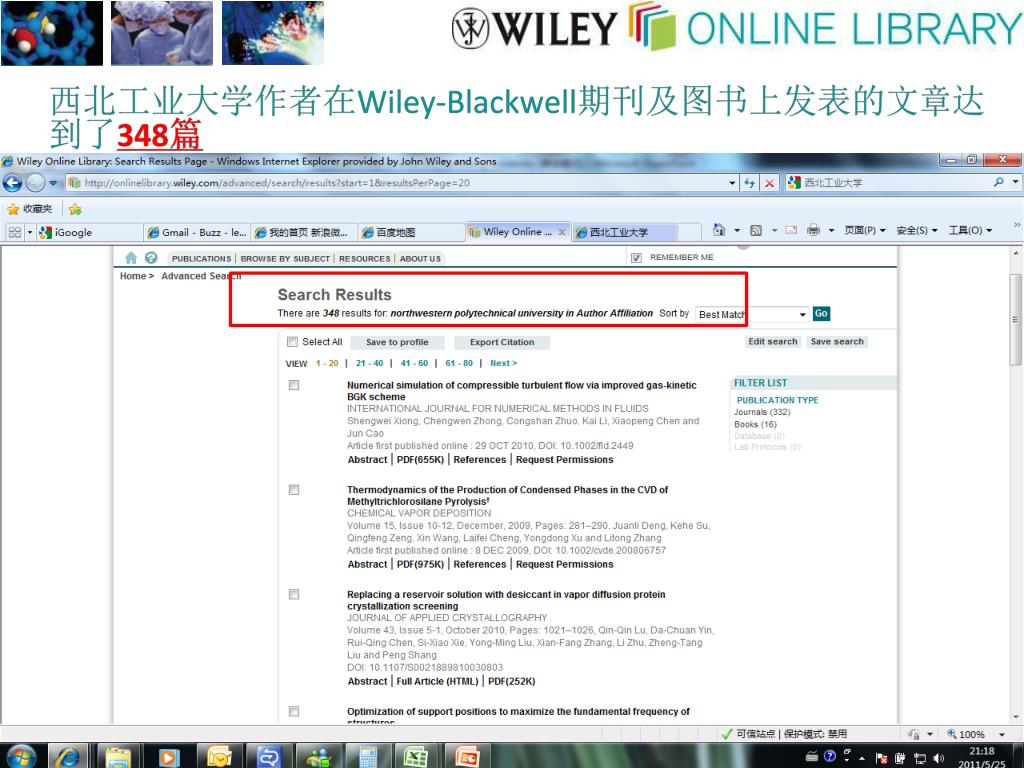Open Windows Media Player on taskbar
This screenshot has height=768, width=1024.
pos(168,756)
